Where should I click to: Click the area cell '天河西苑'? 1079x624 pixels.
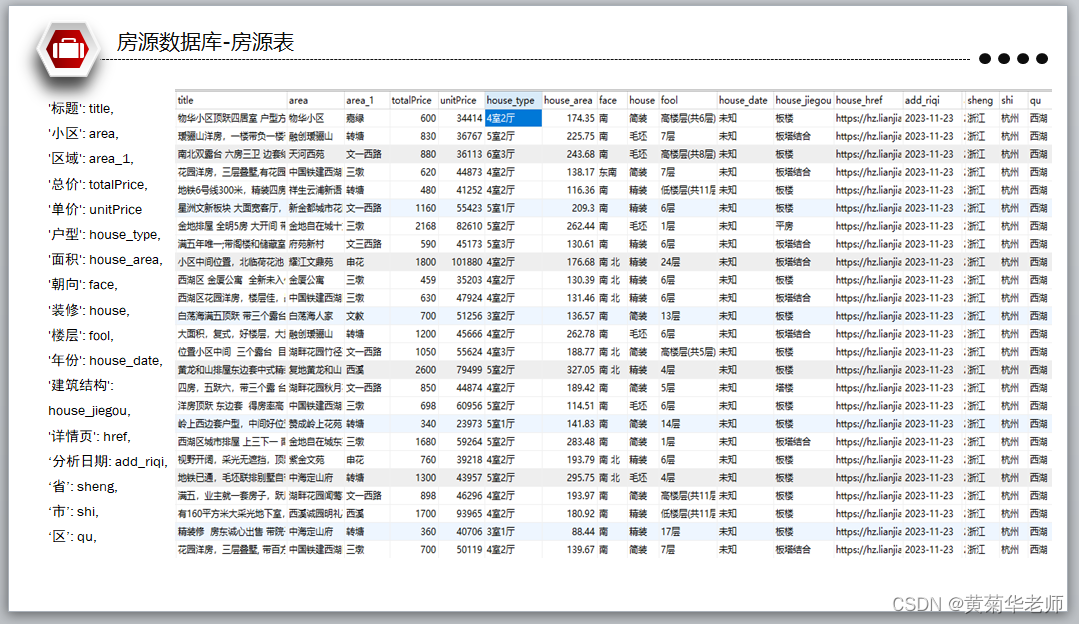point(306,154)
